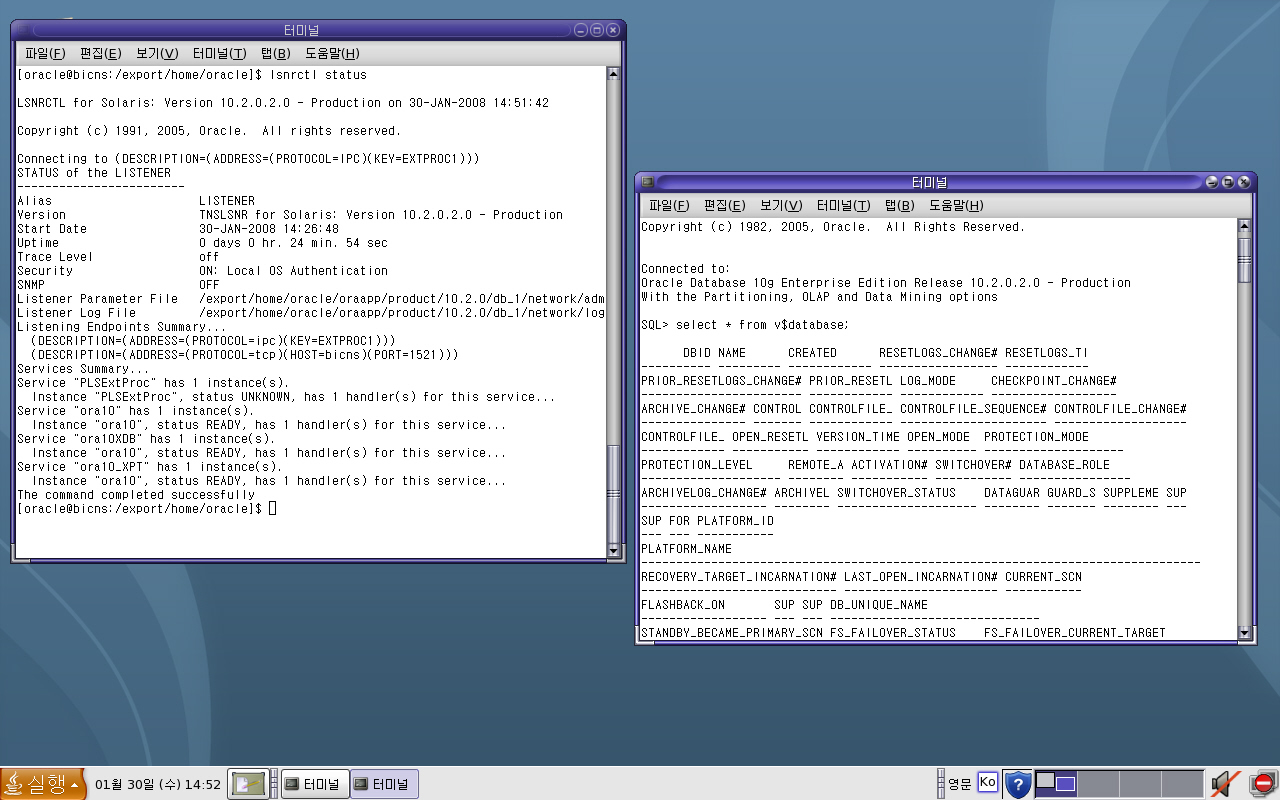Click the 'lsnrctl status' command text

coord(318,75)
